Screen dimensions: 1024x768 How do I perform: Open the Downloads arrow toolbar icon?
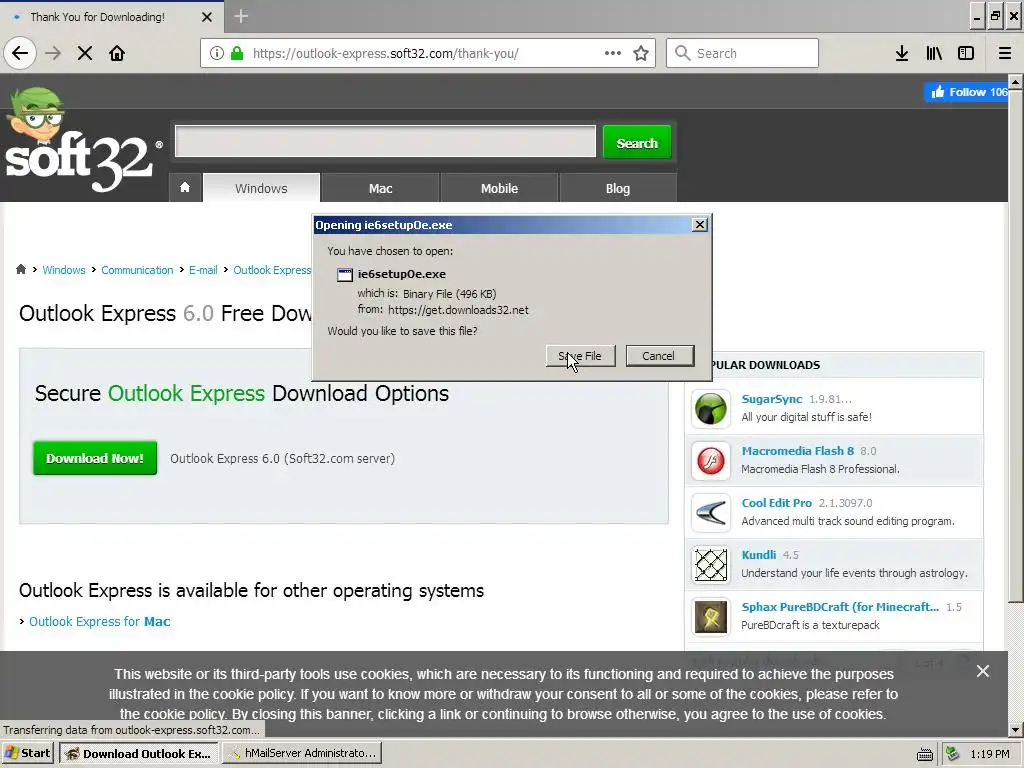(x=902, y=53)
